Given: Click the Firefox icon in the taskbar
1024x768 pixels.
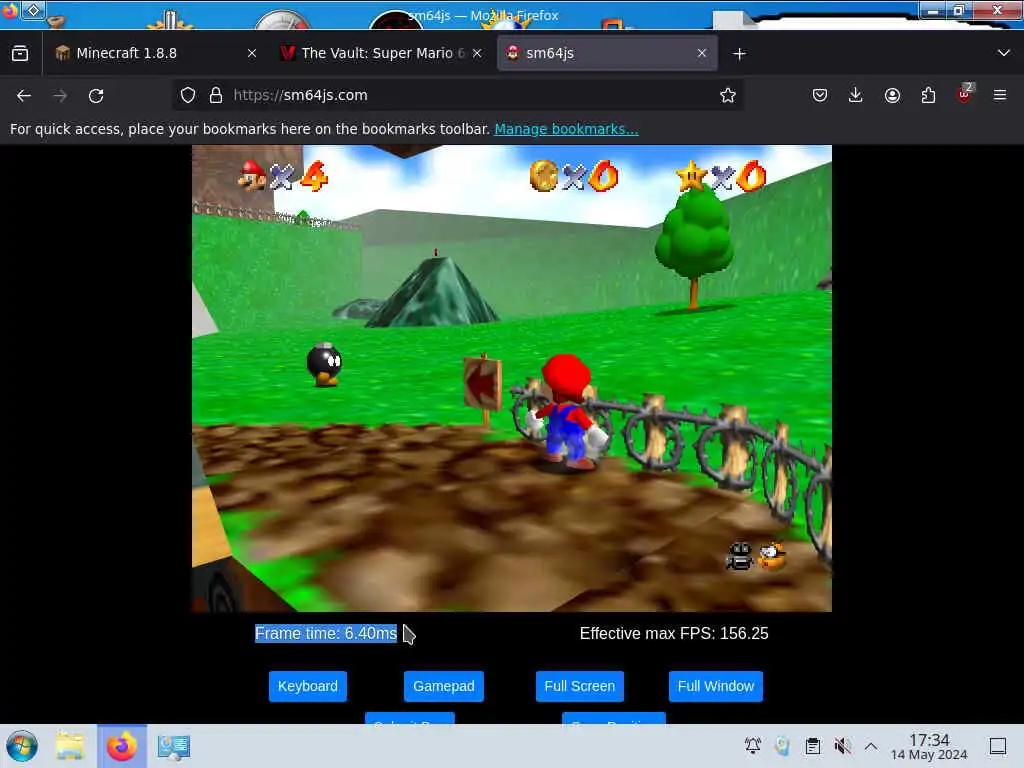Looking at the screenshot, I should pyautogui.click(x=122, y=746).
